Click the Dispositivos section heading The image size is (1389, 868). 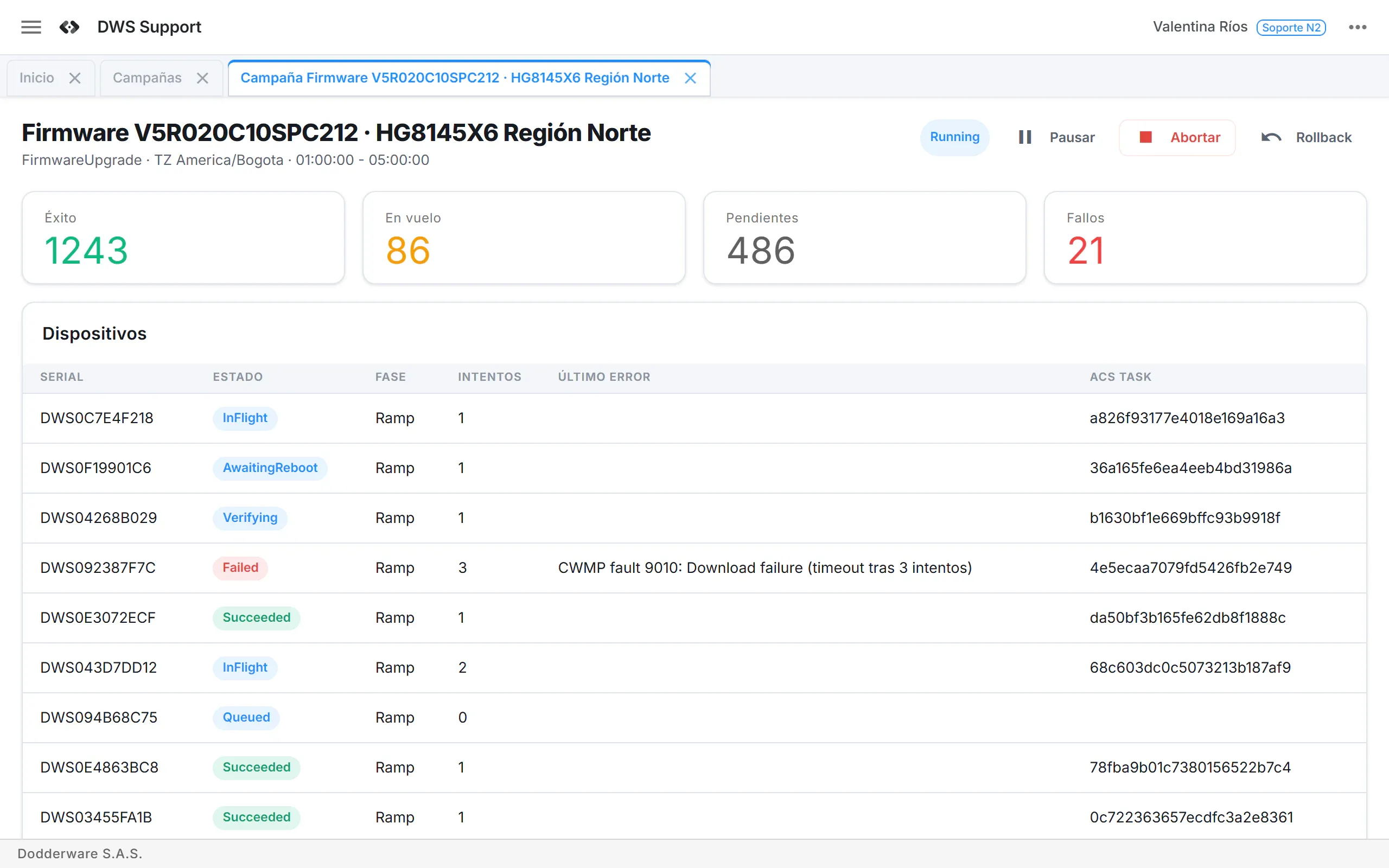(x=94, y=334)
